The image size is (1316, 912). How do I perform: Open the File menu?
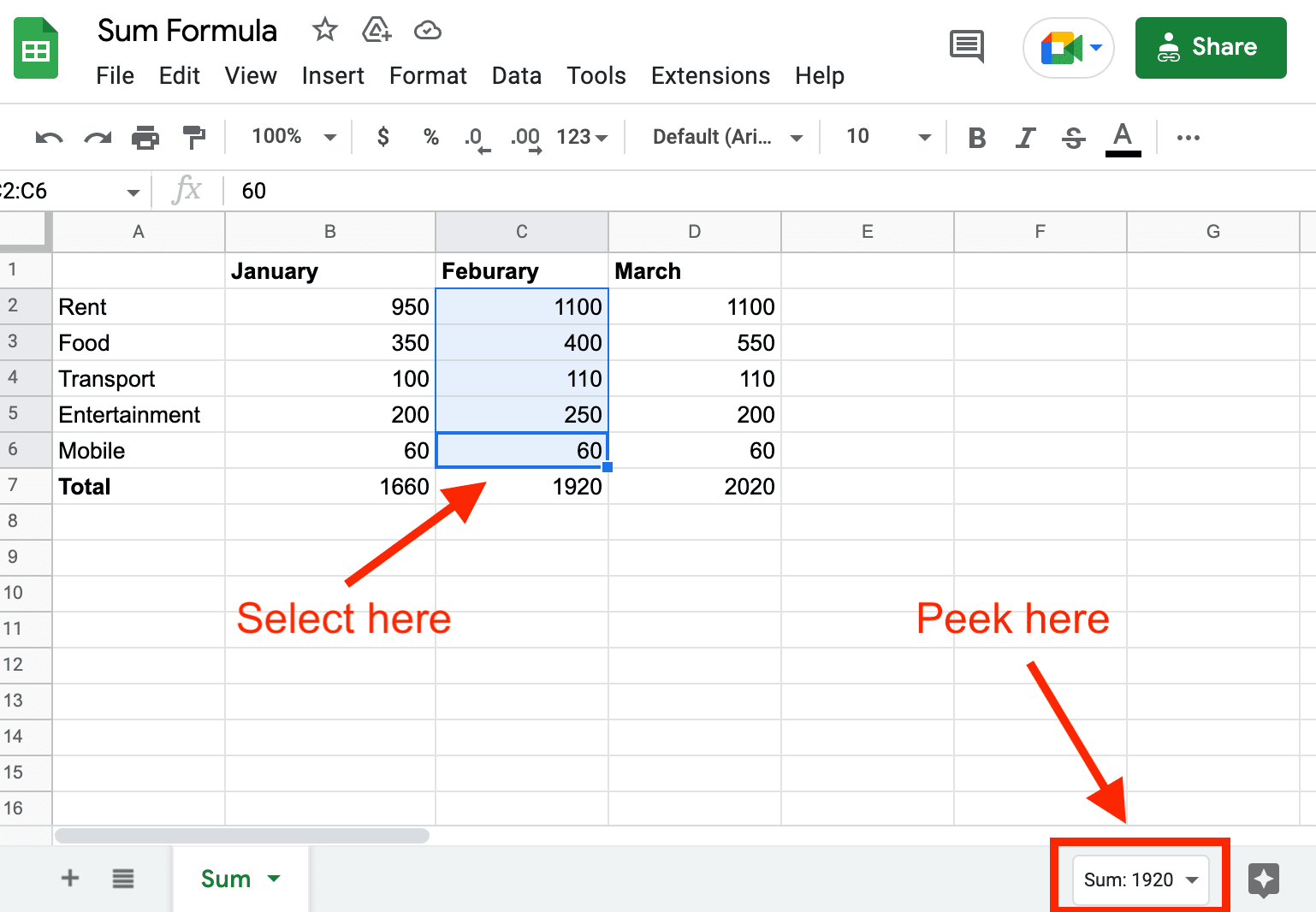click(116, 76)
